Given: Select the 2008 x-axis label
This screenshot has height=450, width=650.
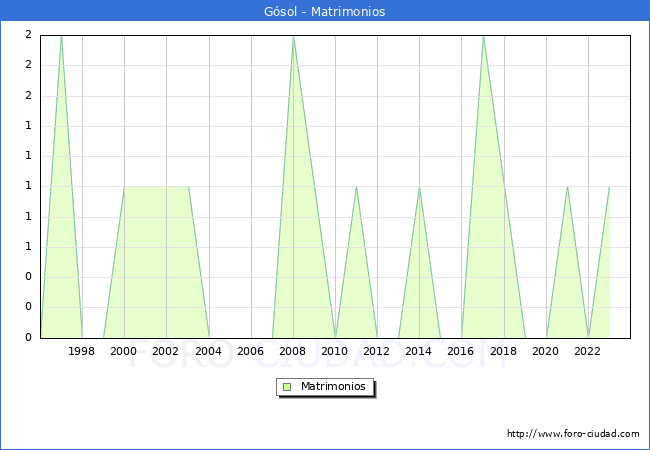Looking at the screenshot, I should click(293, 351).
